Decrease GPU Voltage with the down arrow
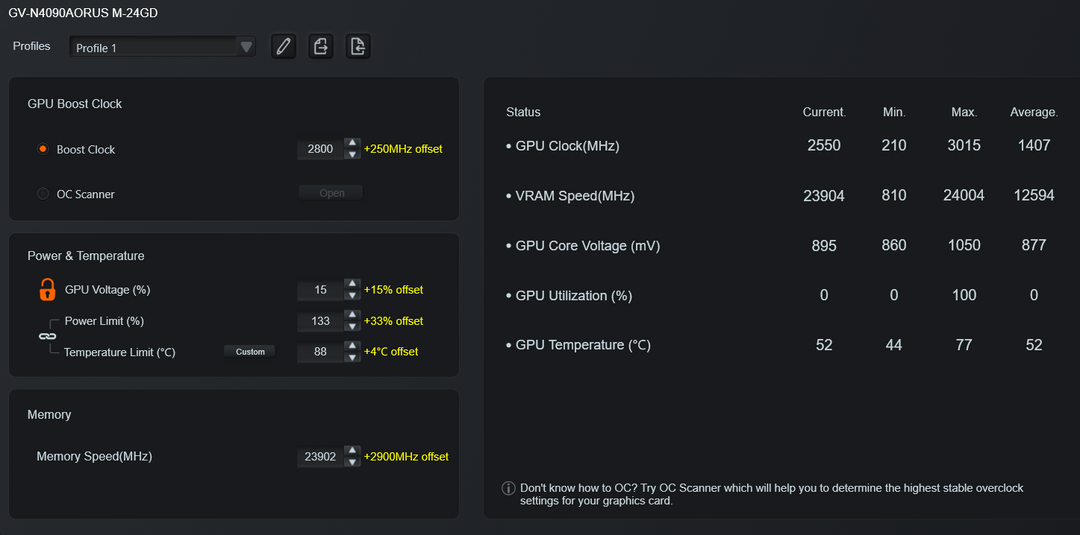Viewport: 1080px width, 535px height. tap(352, 295)
